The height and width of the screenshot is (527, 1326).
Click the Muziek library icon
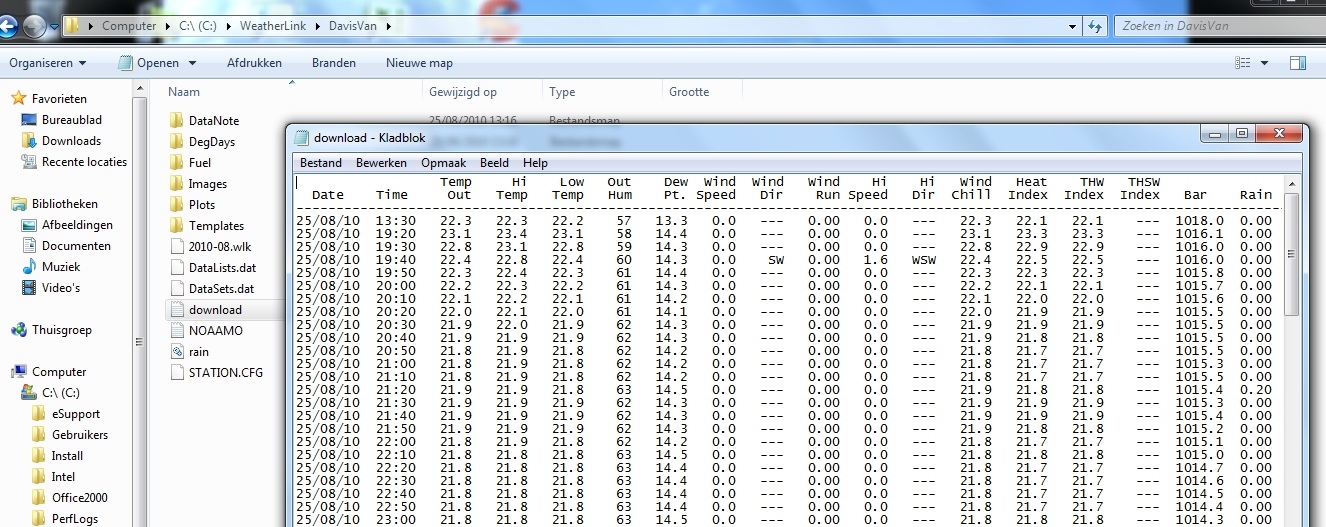coord(30,267)
